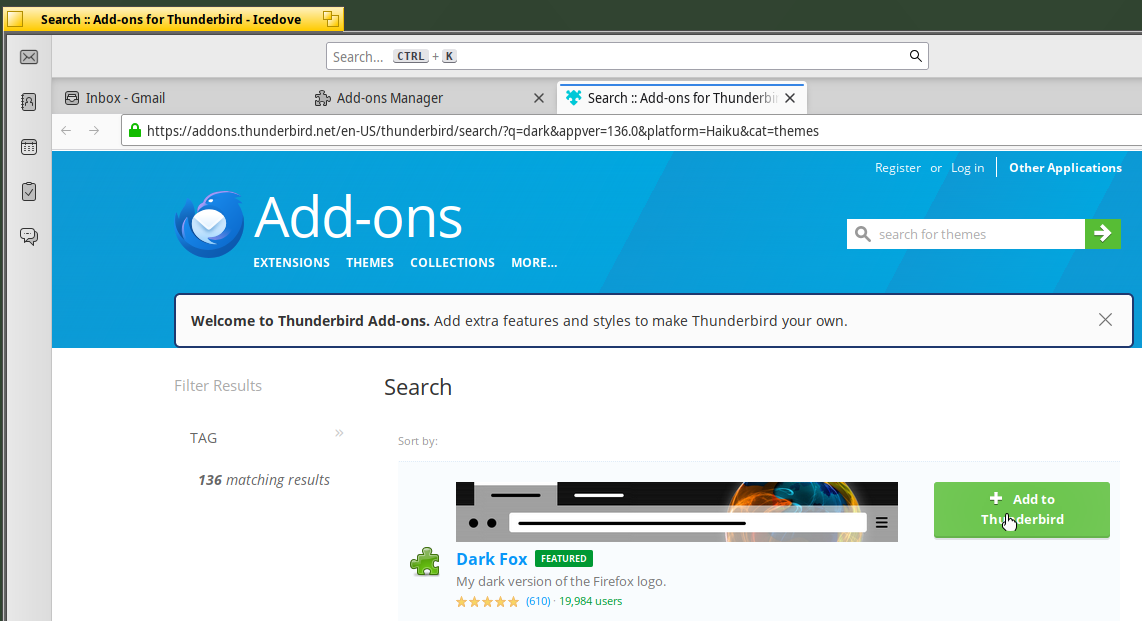Focus the search for themes field
Image resolution: width=1142 pixels, height=621 pixels.
(x=966, y=234)
